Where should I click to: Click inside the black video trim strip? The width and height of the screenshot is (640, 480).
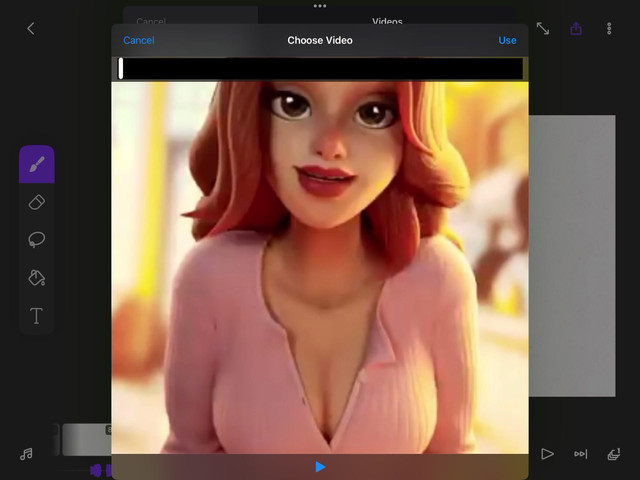coord(322,68)
